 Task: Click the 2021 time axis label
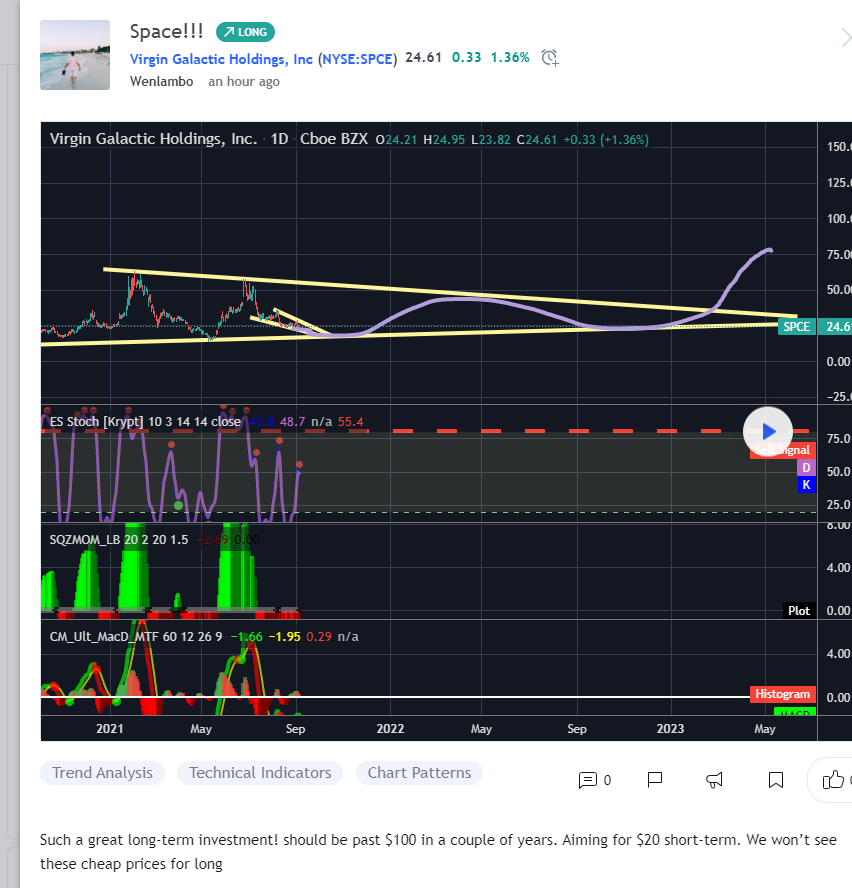109,729
